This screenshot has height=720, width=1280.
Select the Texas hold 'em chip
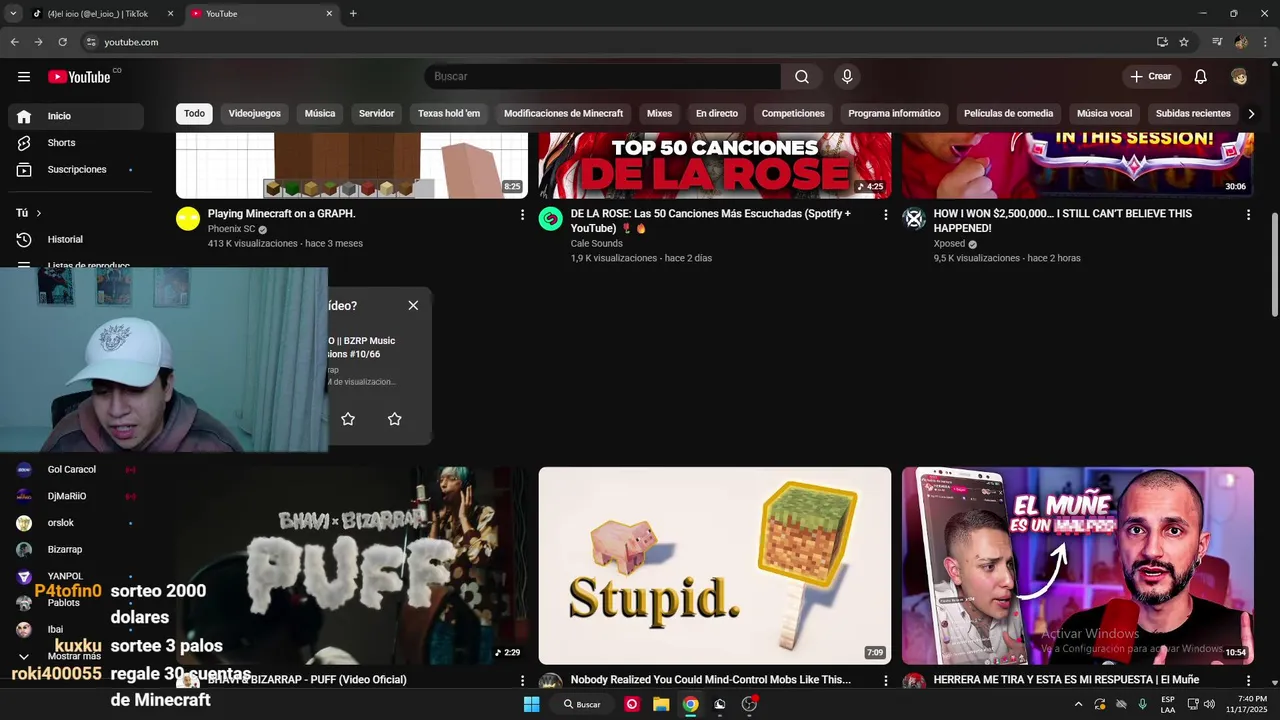click(x=449, y=114)
